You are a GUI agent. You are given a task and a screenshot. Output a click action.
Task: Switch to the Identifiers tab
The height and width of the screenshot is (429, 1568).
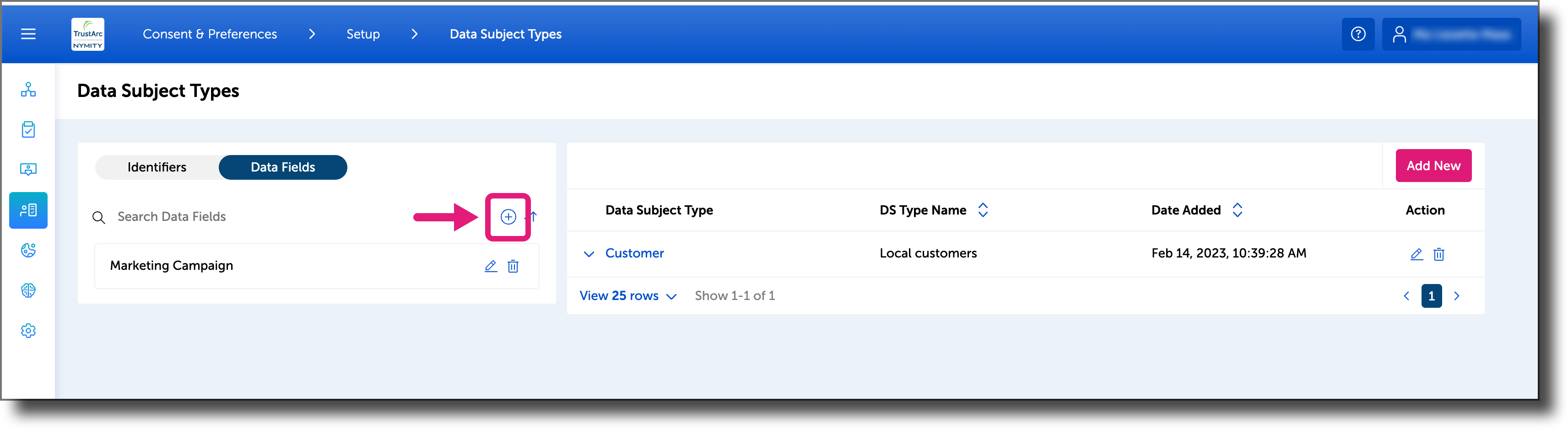pyautogui.click(x=157, y=167)
